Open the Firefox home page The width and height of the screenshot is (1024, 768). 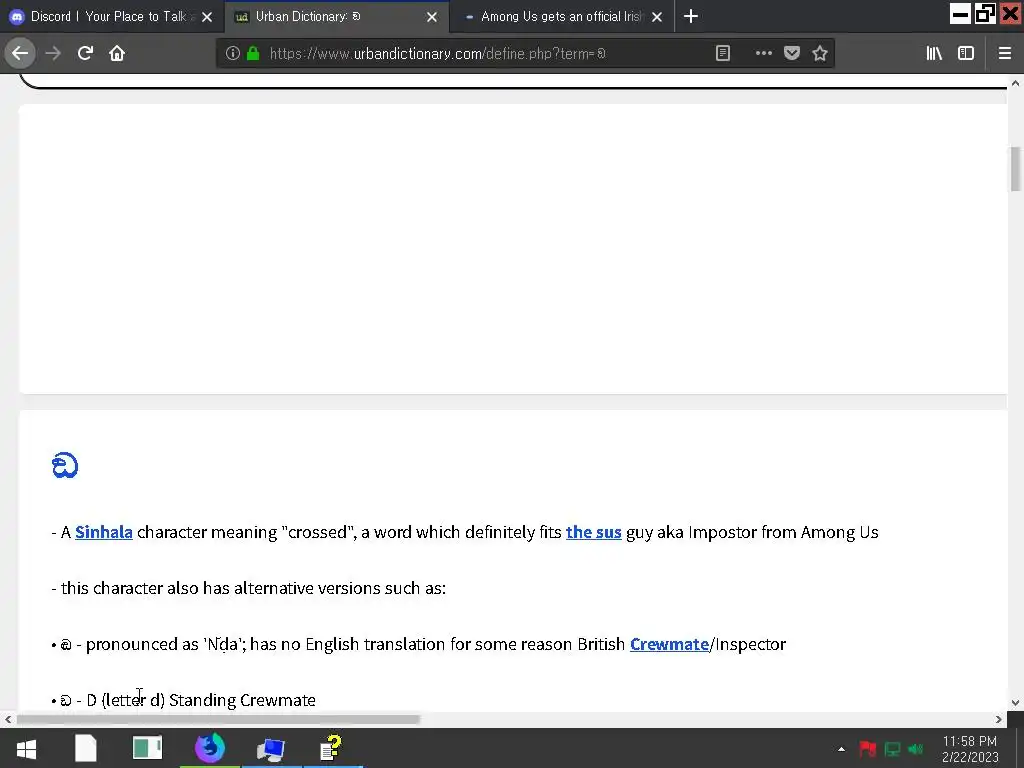pyautogui.click(x=117, y=53)
